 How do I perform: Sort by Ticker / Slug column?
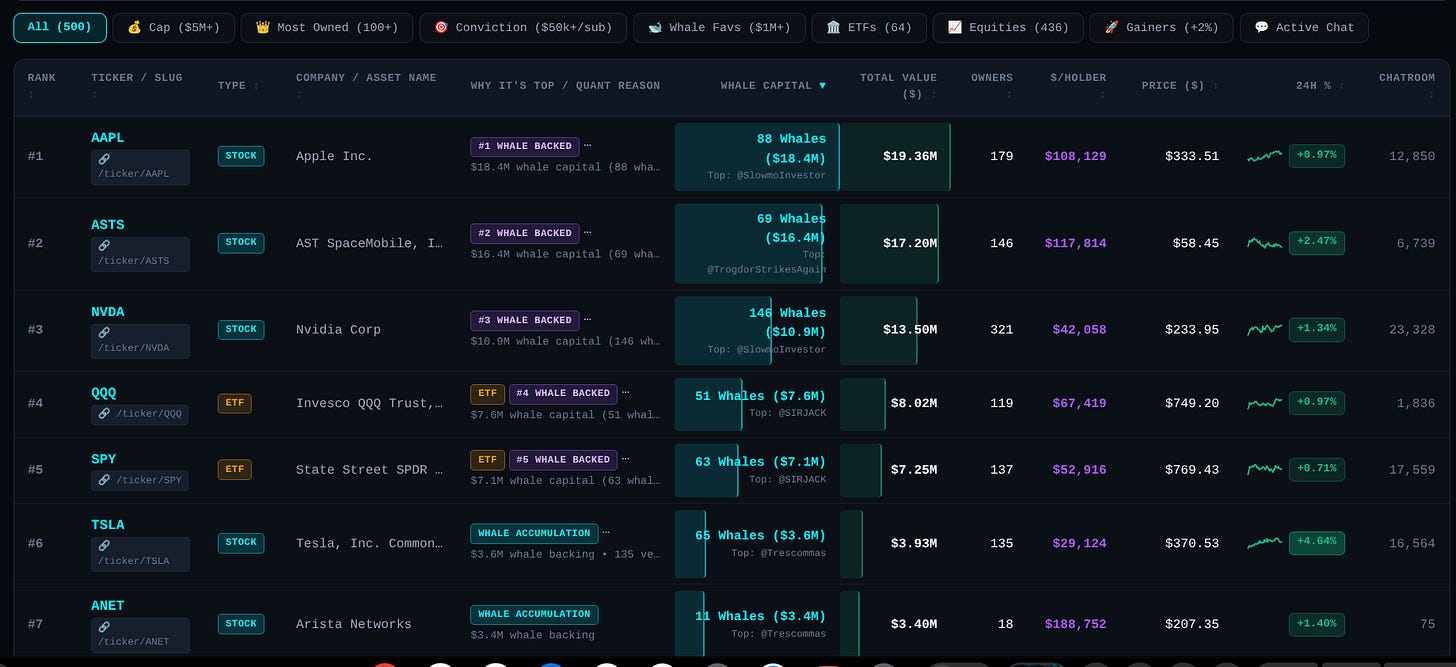click(137, 85)
